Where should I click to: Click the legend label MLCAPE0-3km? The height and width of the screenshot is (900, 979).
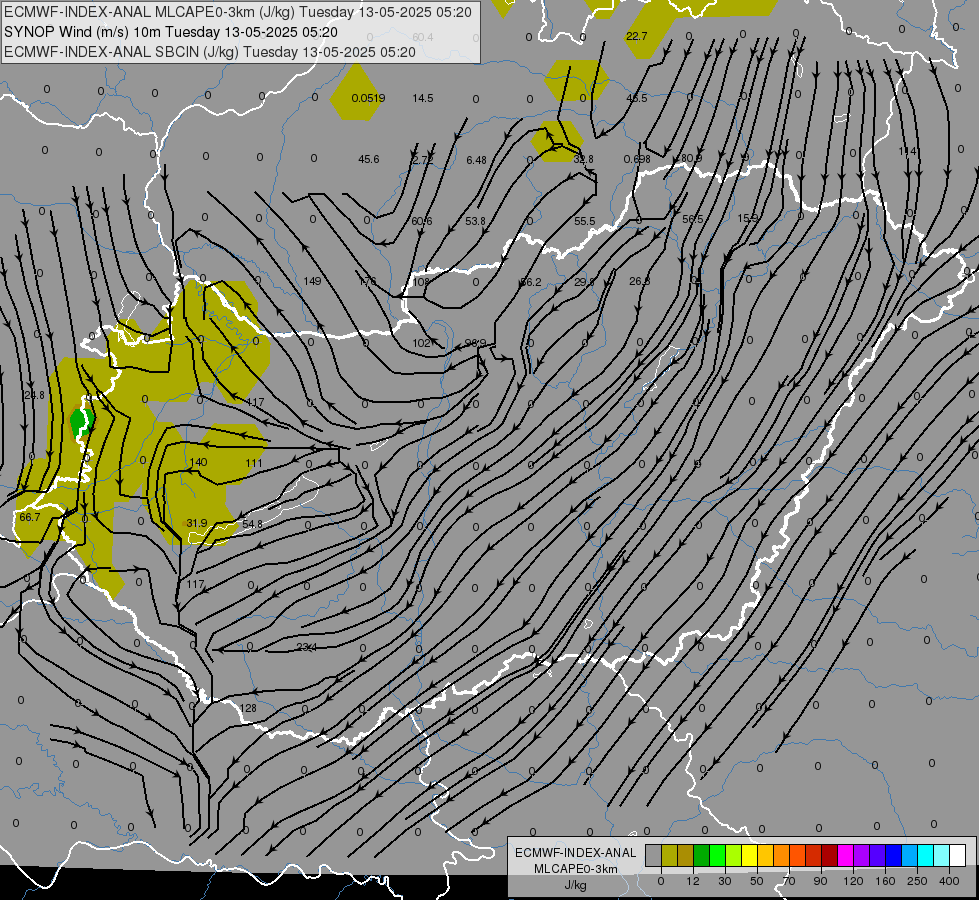coord(576,869)
